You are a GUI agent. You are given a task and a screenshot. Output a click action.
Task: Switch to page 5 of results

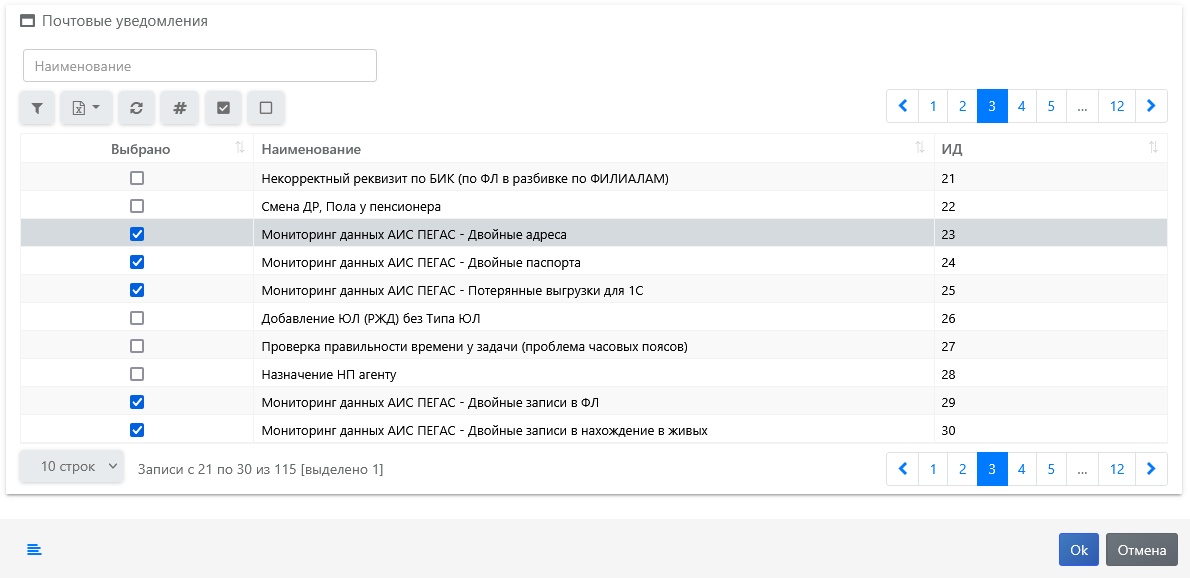(x=1051, y=105)
